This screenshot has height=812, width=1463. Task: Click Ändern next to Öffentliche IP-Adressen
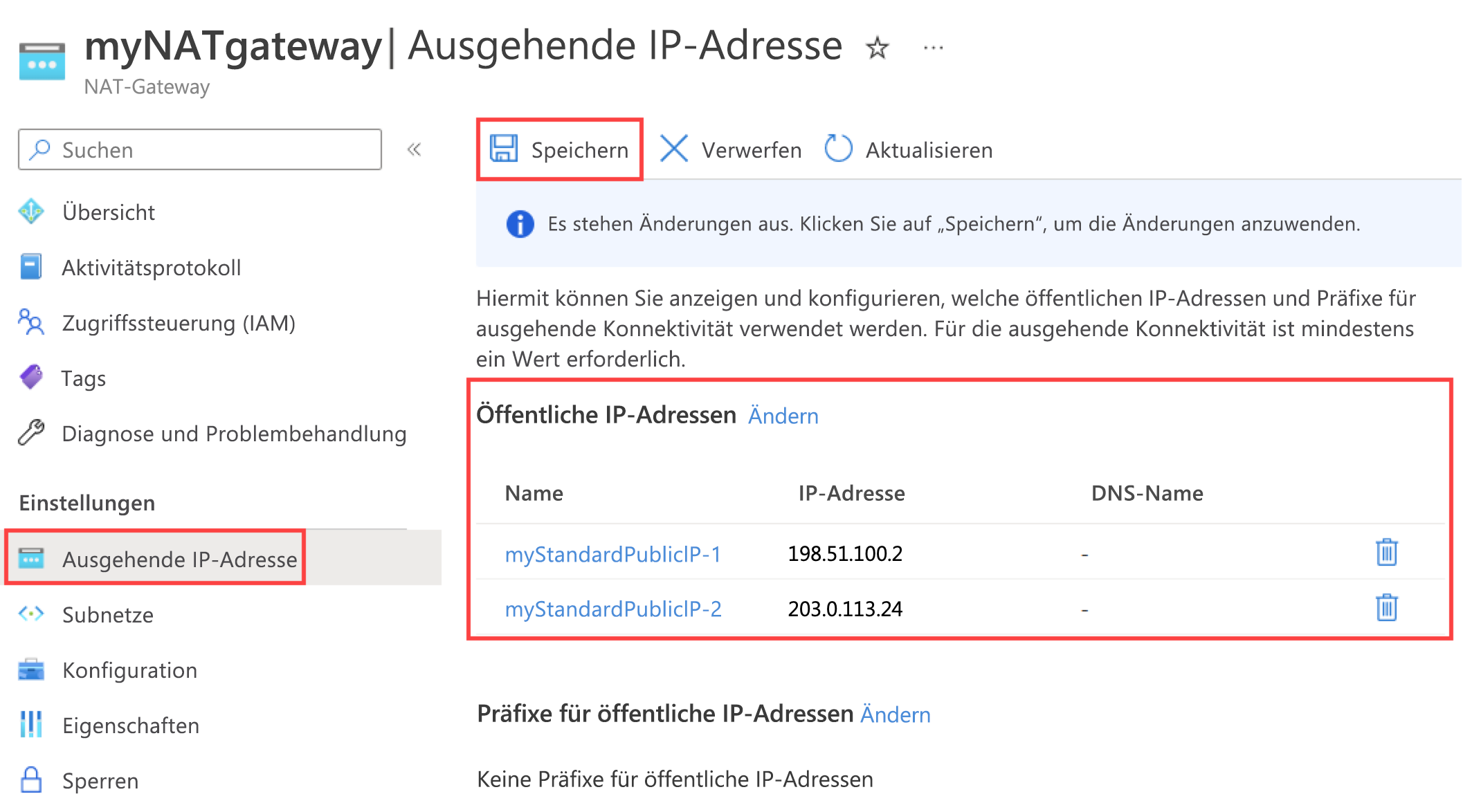tap(783, 416)
